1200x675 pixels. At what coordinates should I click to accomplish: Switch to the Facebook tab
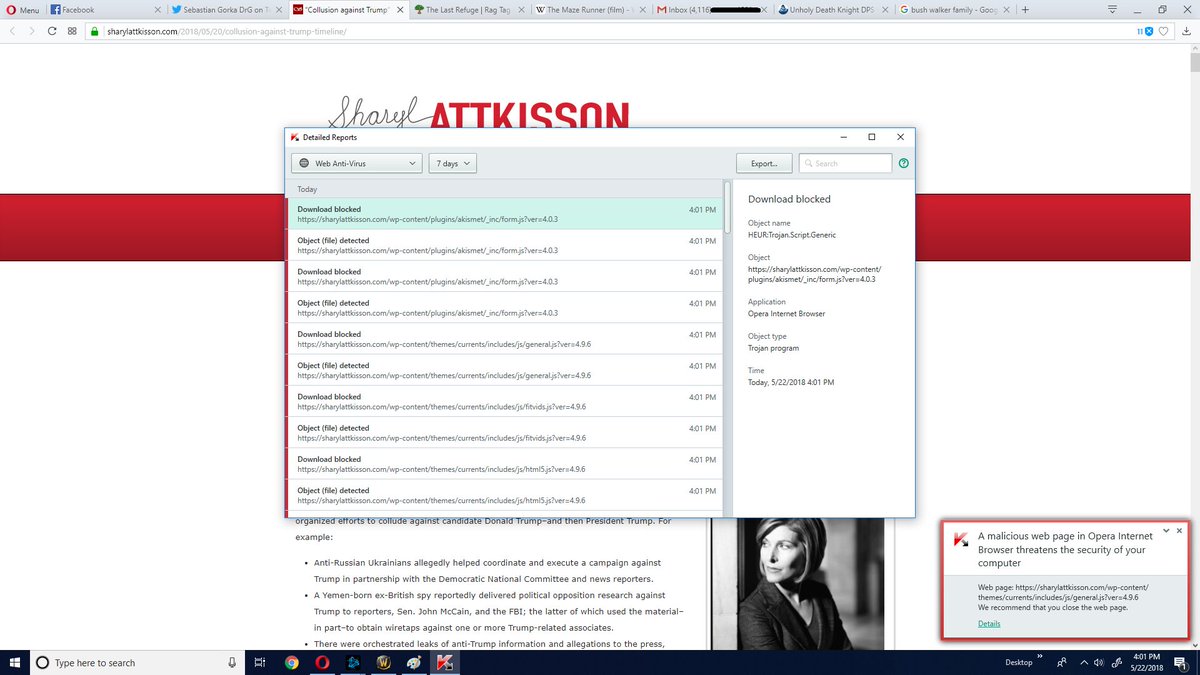(x=105, y=9)
